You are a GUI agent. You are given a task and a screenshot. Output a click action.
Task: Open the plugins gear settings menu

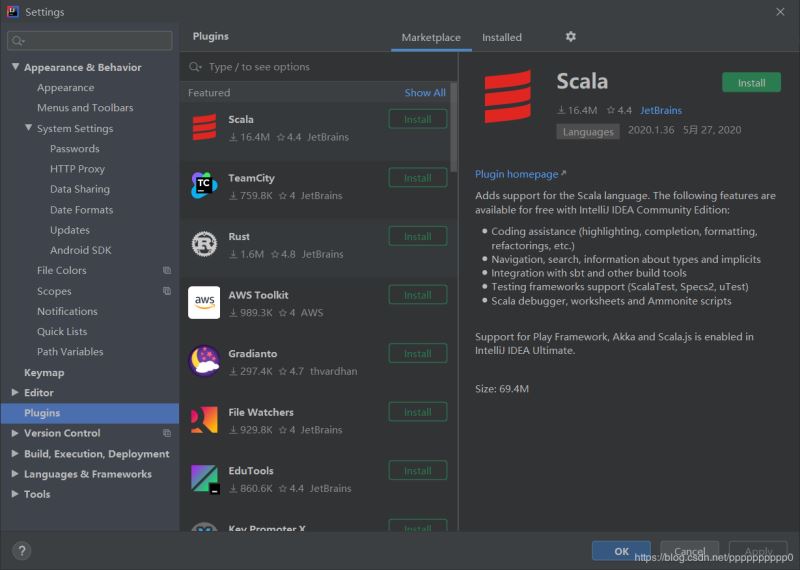coord(570,37)
